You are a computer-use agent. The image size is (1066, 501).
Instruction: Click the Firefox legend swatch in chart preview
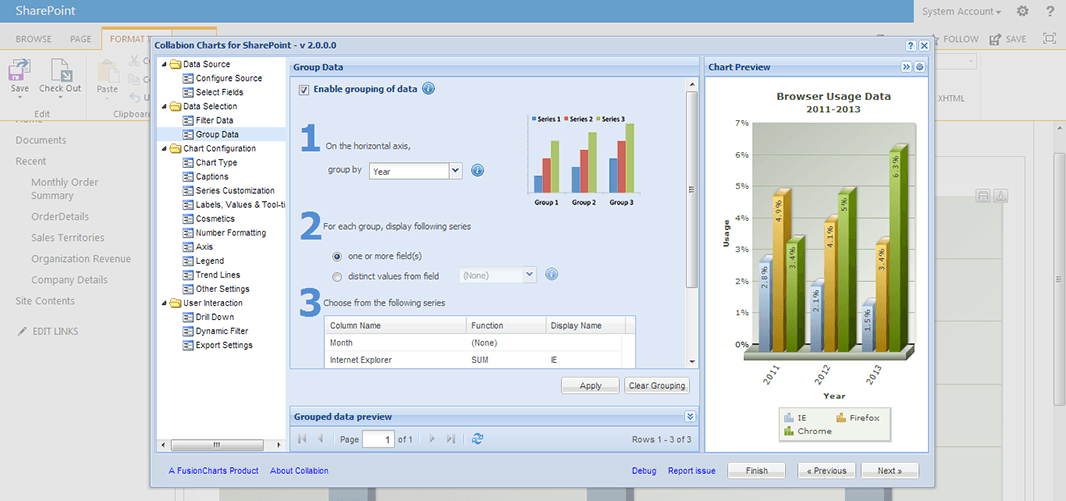[x=840, y=417]
